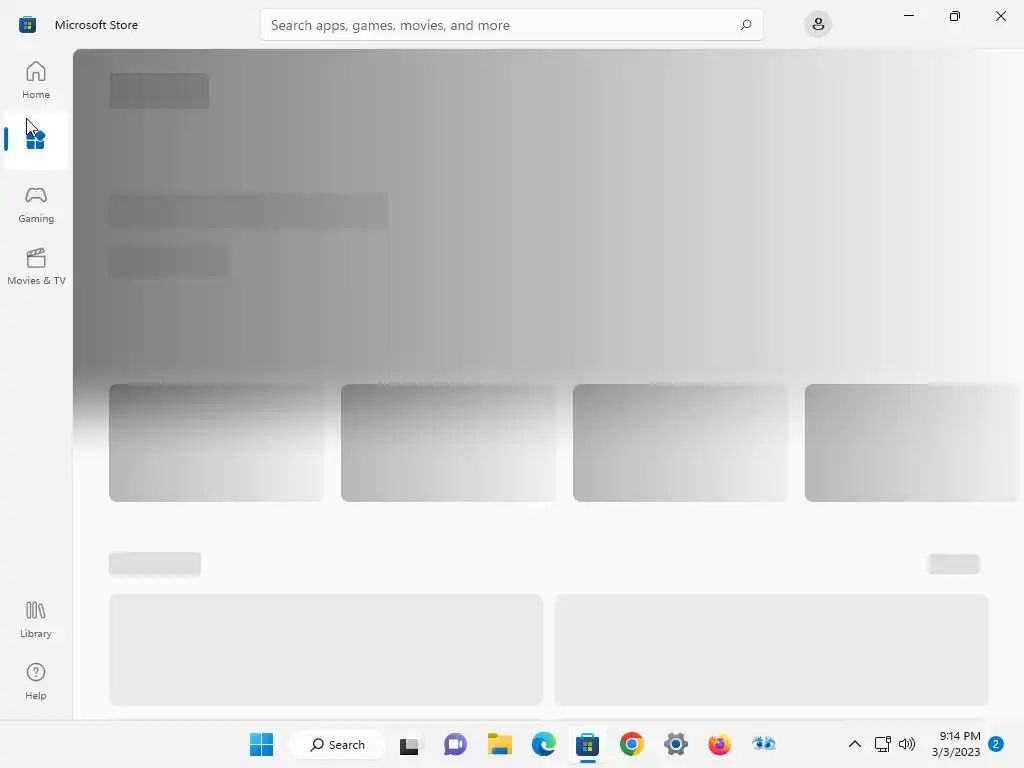Open notifications badge showing 2

[x=997, y=744]
